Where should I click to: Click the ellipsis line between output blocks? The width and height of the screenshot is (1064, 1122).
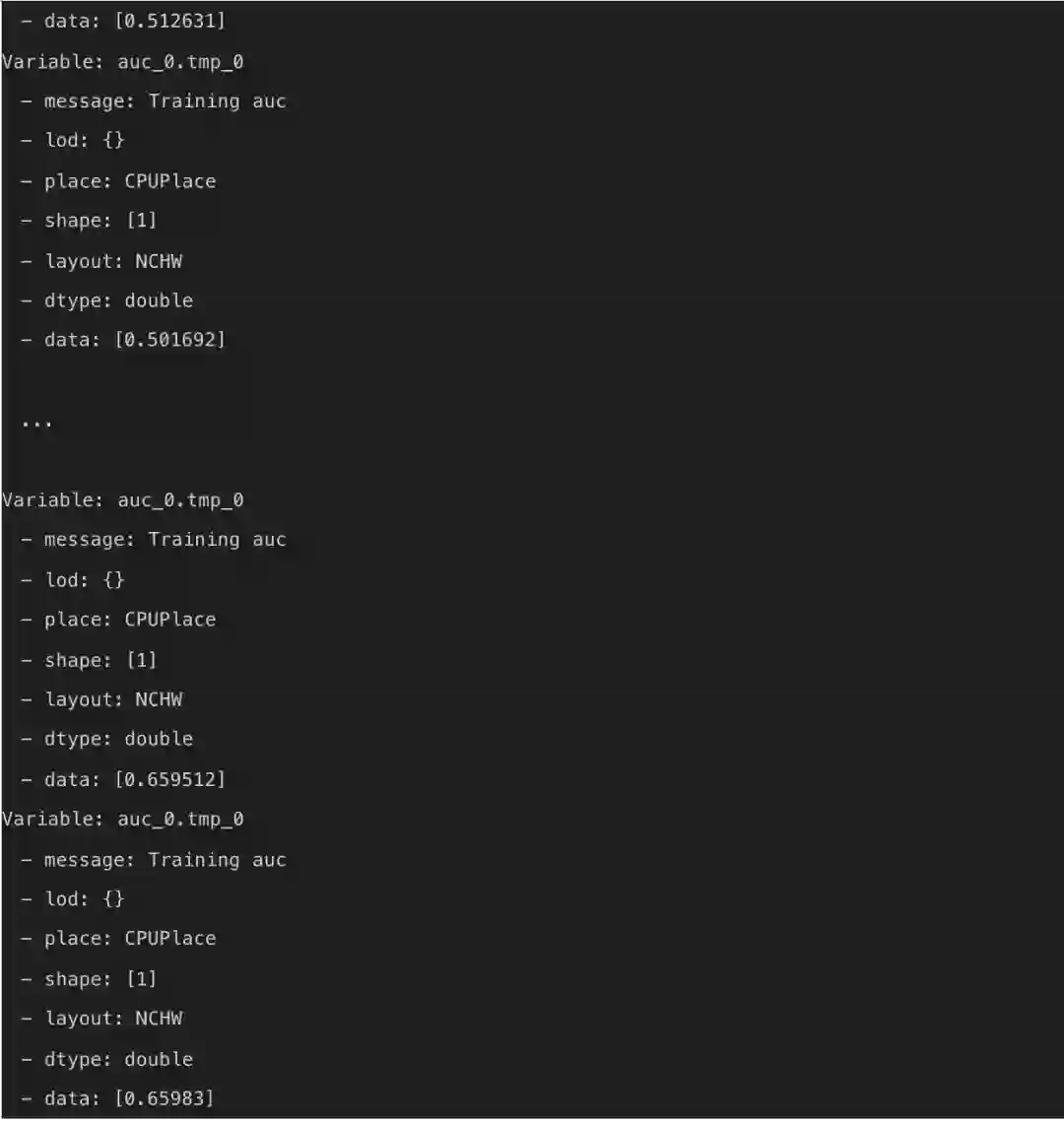click(36, 424)
